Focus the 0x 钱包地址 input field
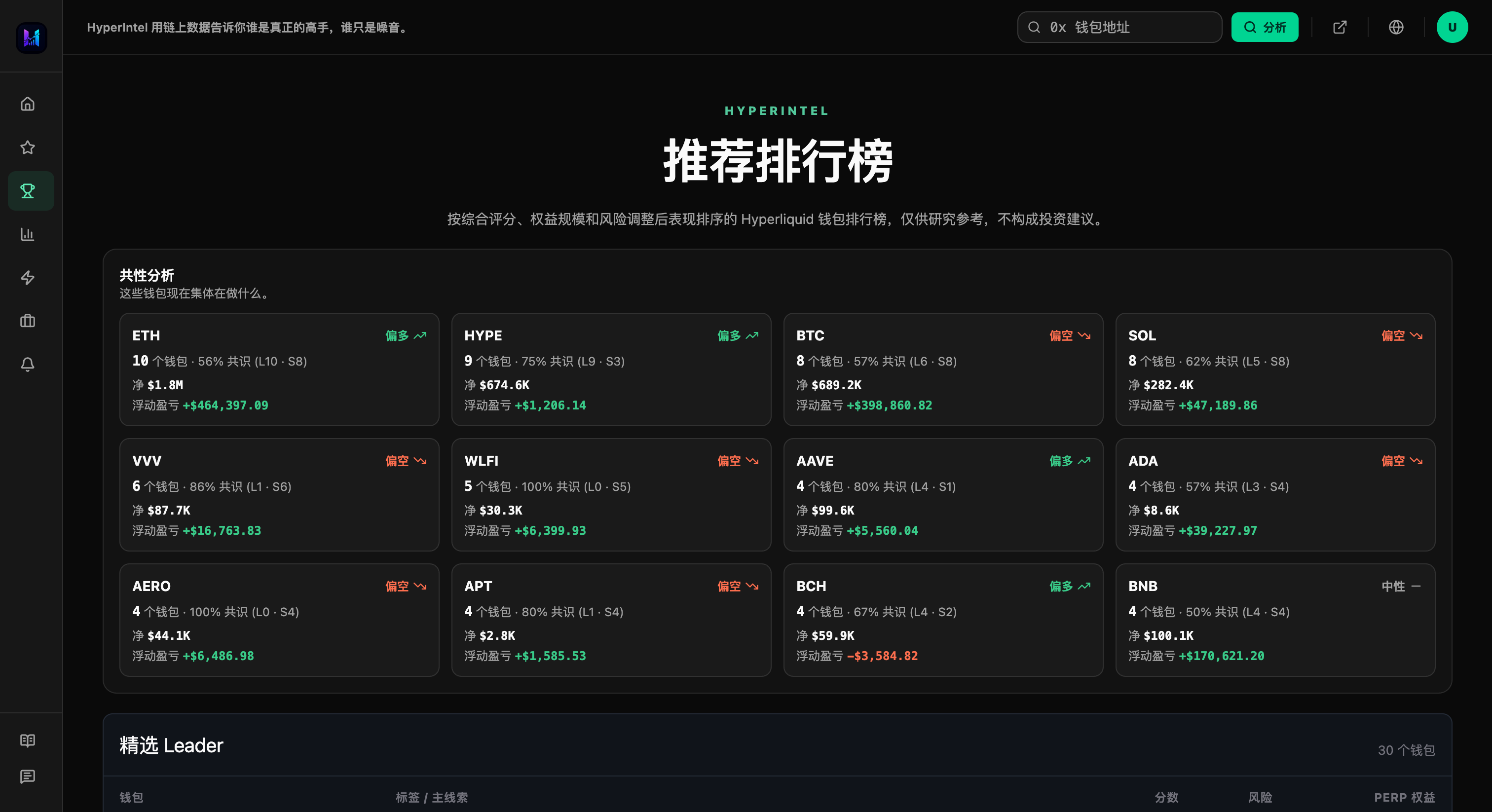This screenshot has width=1492, height=812. tap(1119, 27)
